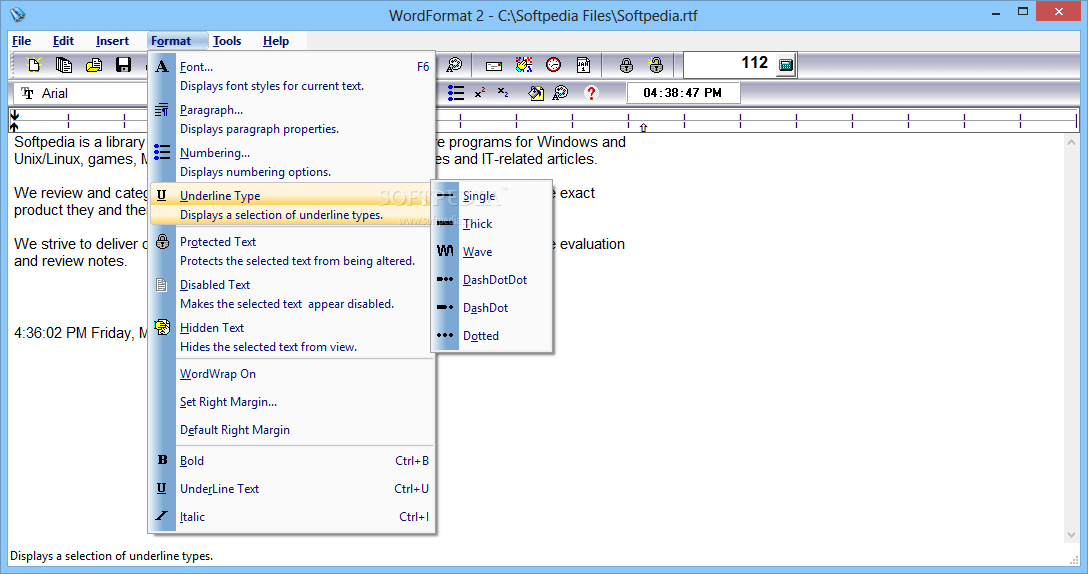1088x574 pixels.
Task: Toggle Disabled Text menu option
Action: (292, 294)
